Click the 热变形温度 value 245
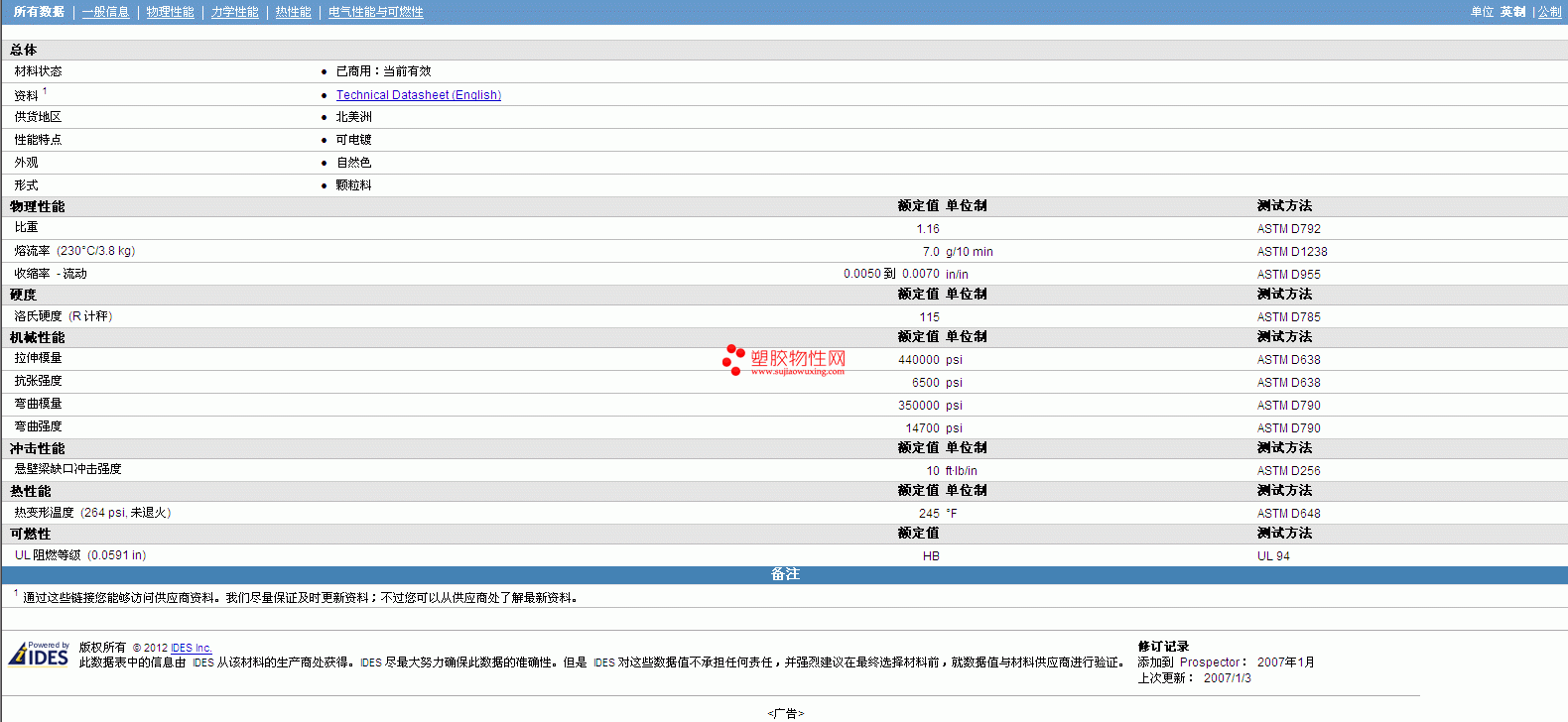Screen dimensions: 1568x722 pyautogui.click(x=929, y=514)
